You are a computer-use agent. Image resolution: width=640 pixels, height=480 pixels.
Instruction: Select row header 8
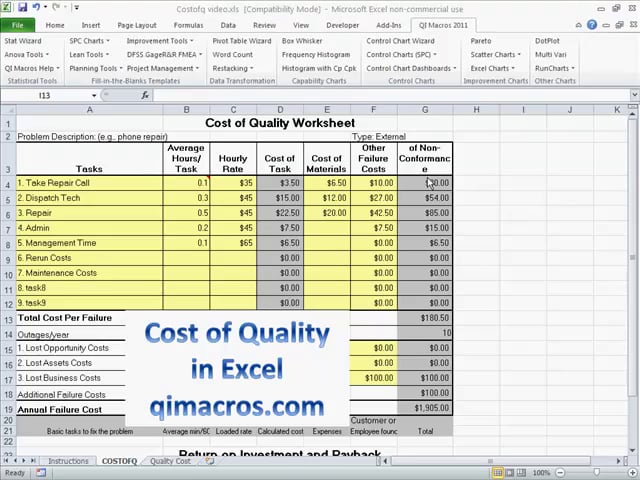pyautogui.click(x=8, y=244)
